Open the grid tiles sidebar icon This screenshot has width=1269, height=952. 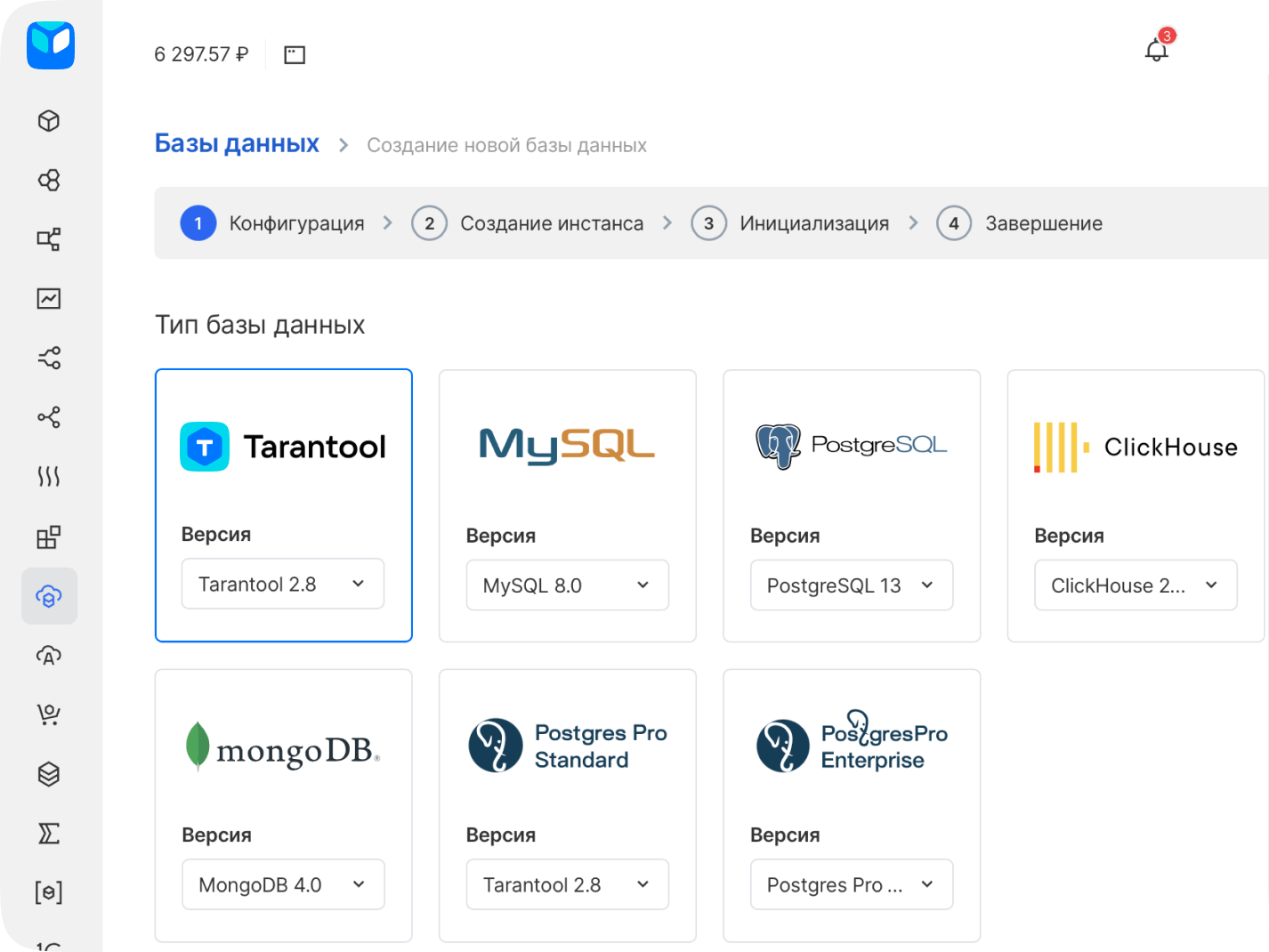pyautogui.click(x=49, y=537)
